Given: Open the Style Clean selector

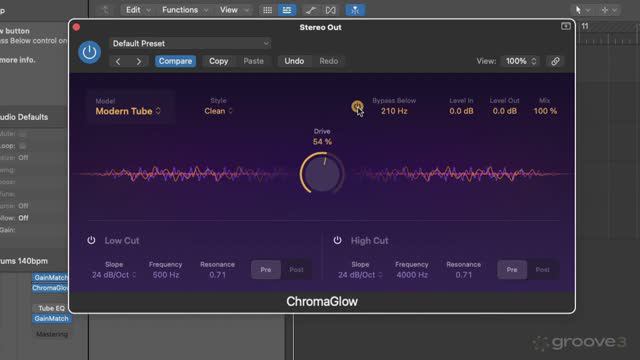Looking at the screenshot, I should (x=218, y=111).
